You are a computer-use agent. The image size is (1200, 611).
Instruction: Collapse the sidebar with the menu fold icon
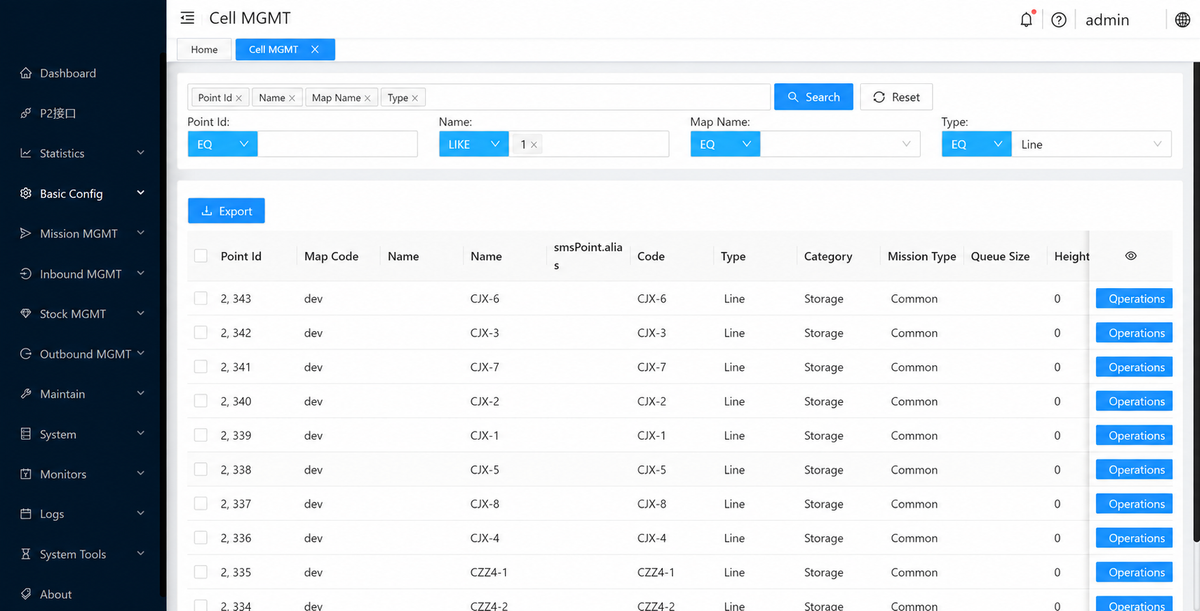pos(187,18)
